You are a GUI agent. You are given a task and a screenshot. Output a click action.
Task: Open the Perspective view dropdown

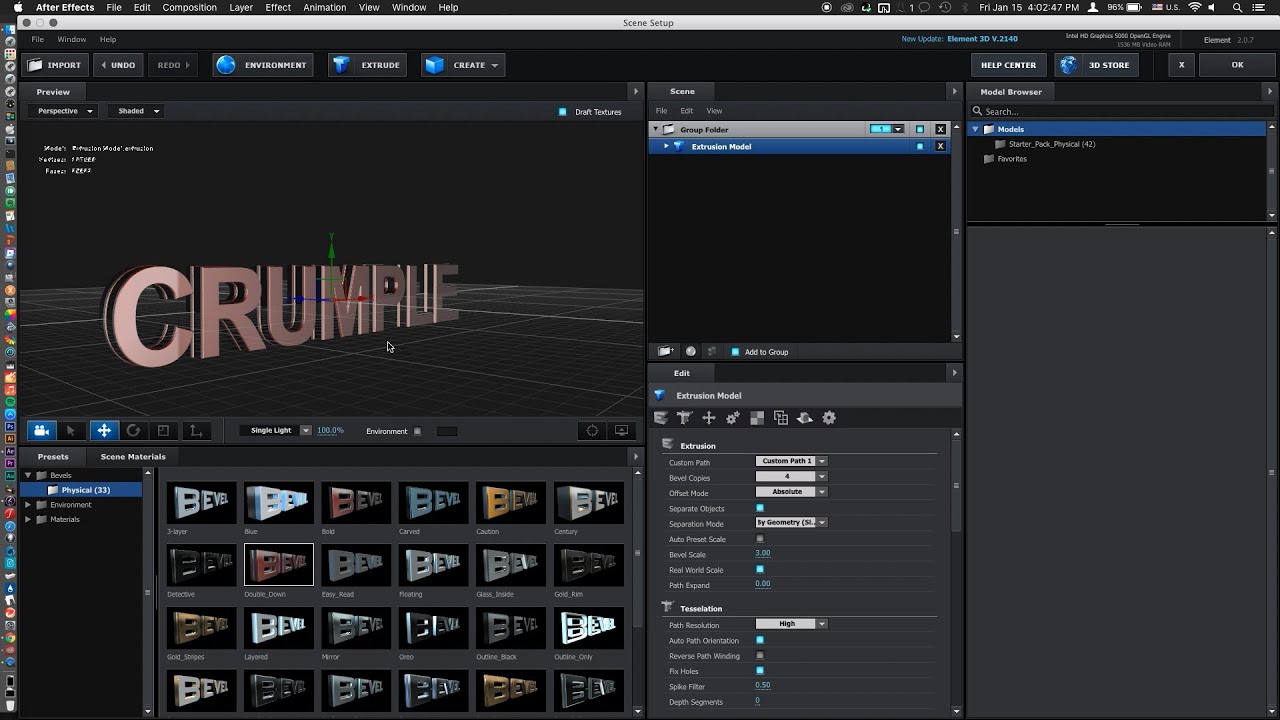(65, 111)
